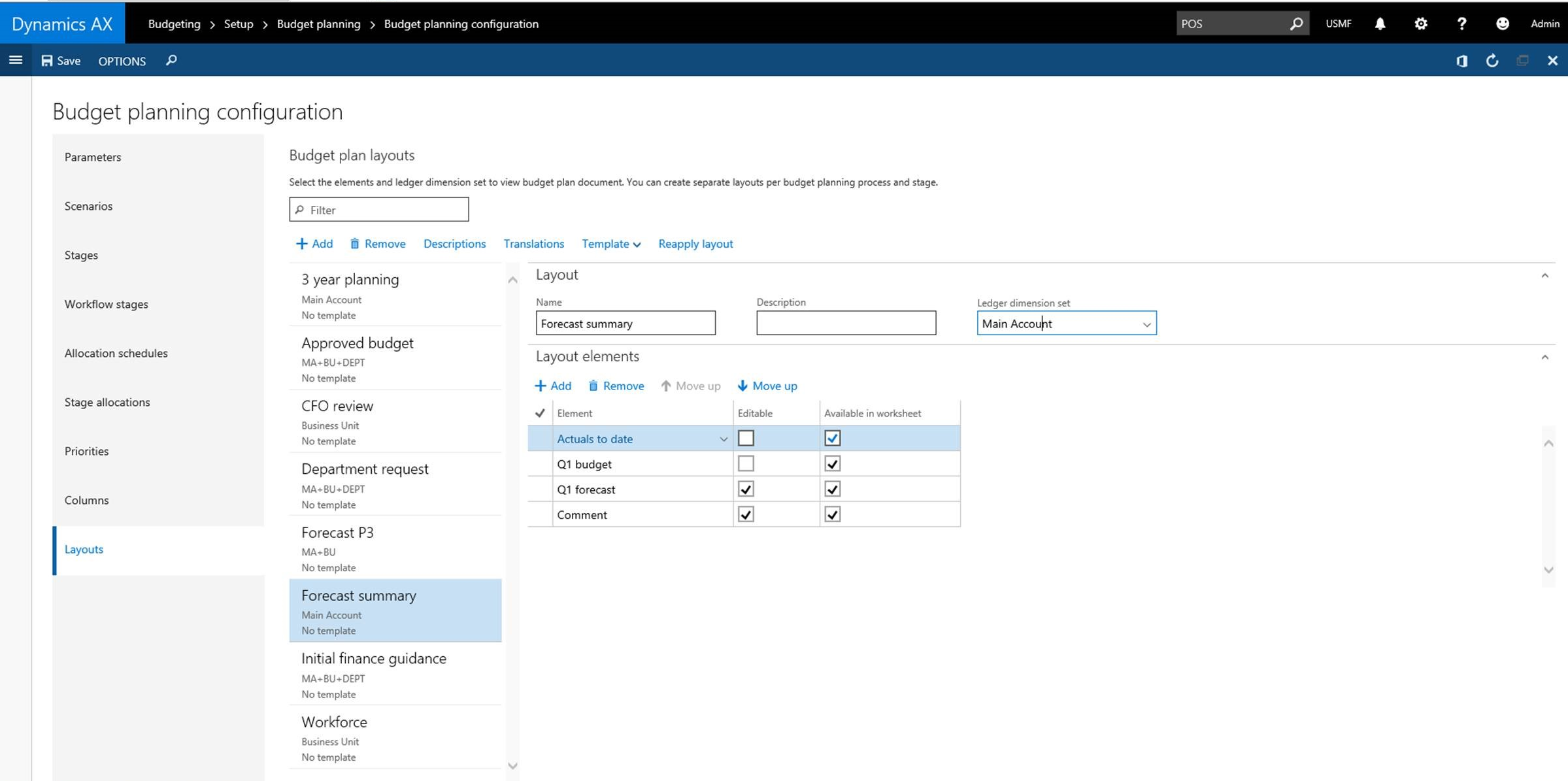The image size is (1568, 781).
Task: Click in the layouts Filter field
Action: pos(379,210)
